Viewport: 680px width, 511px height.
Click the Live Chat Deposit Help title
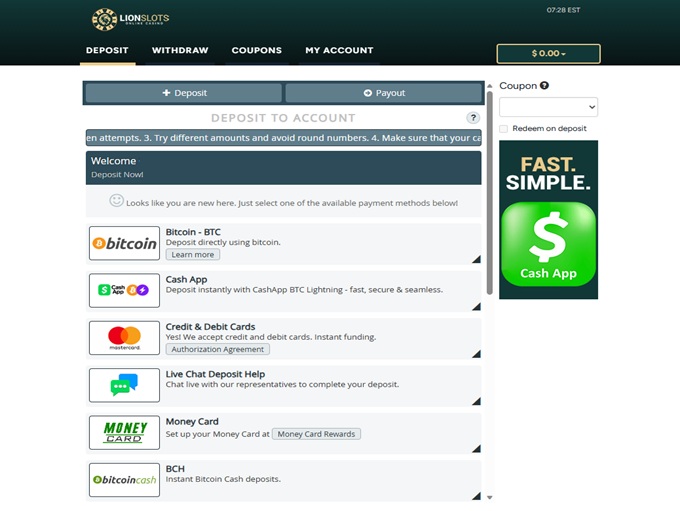(x=215, y=374)
